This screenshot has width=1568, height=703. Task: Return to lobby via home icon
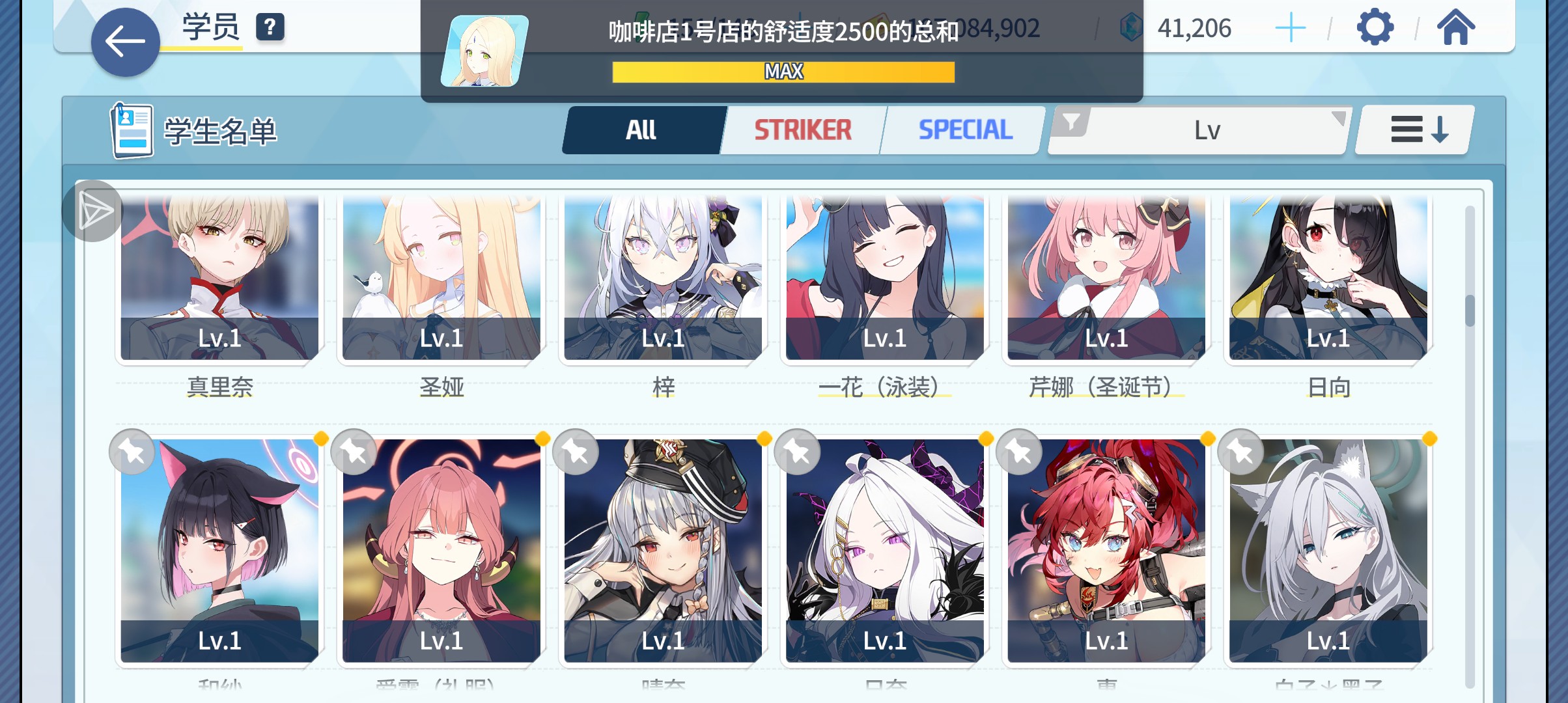pos(1456,28)
